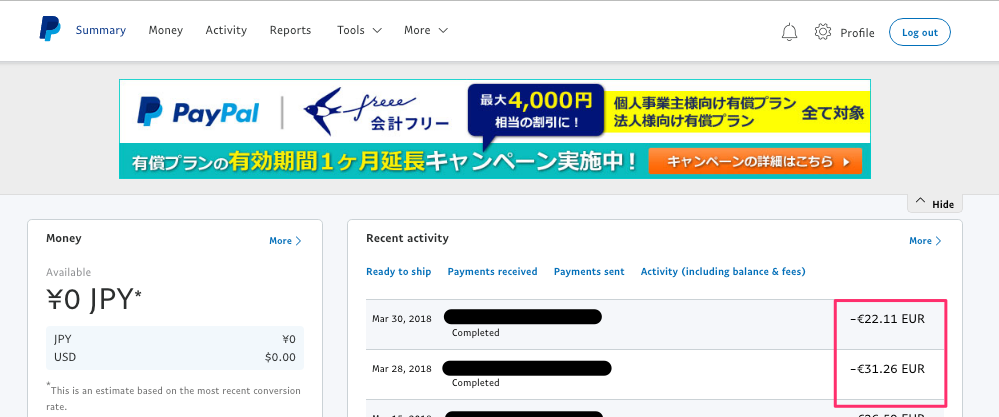Select the JPY balance row

[175, 339]
